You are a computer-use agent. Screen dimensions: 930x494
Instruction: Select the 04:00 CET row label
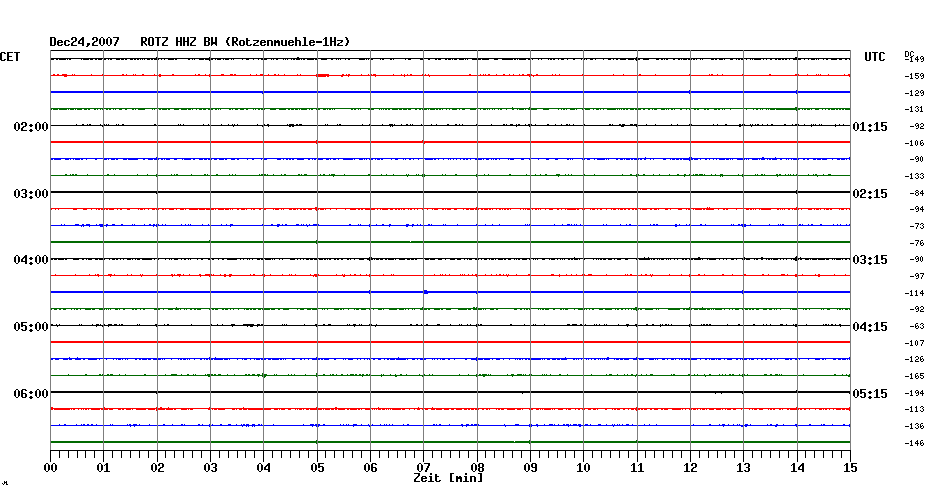click(31, 260)
